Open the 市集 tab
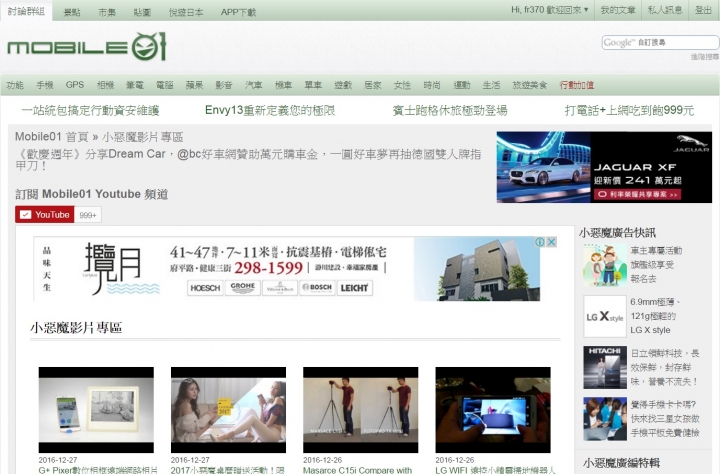Screen dimensions: 720x474 click(x=107, y=12)
